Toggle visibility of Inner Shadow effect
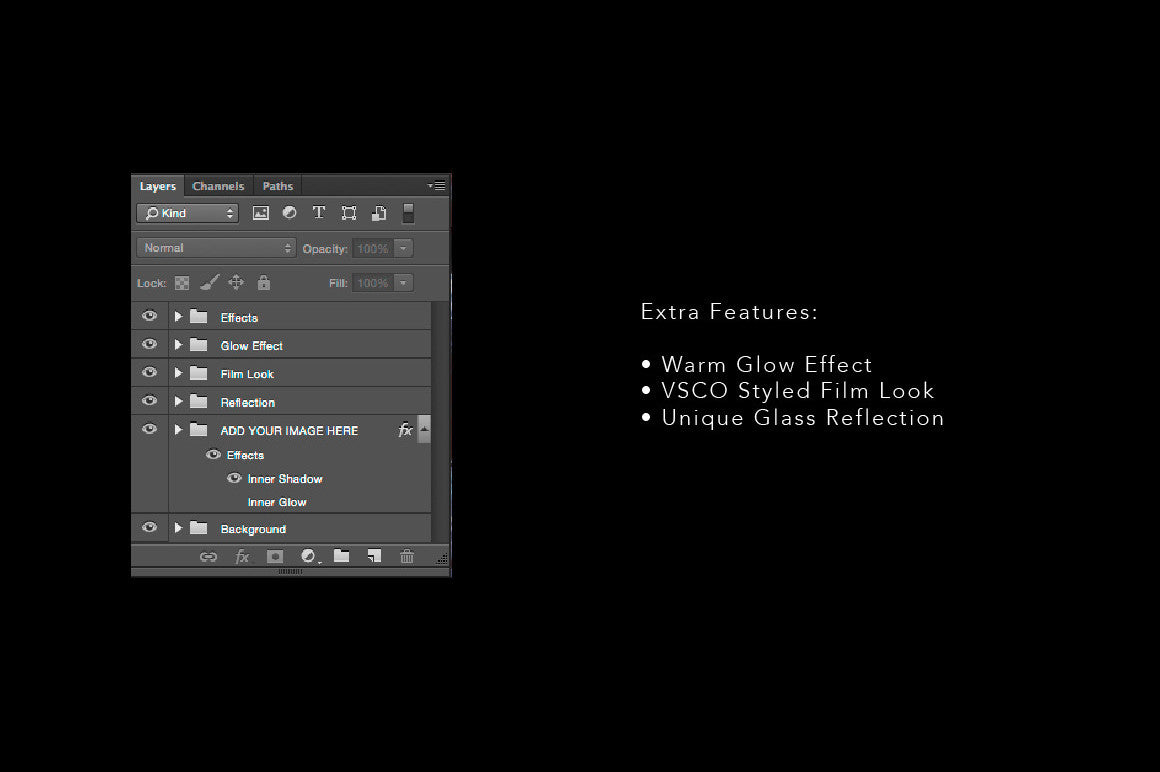1160x772 pixels. point(234,478)
